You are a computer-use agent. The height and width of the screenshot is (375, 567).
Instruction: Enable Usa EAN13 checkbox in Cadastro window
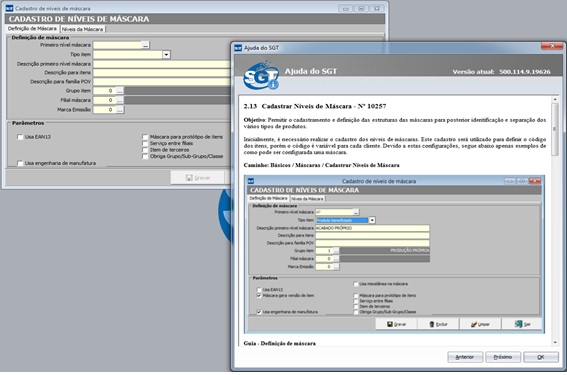pos(20,137)
